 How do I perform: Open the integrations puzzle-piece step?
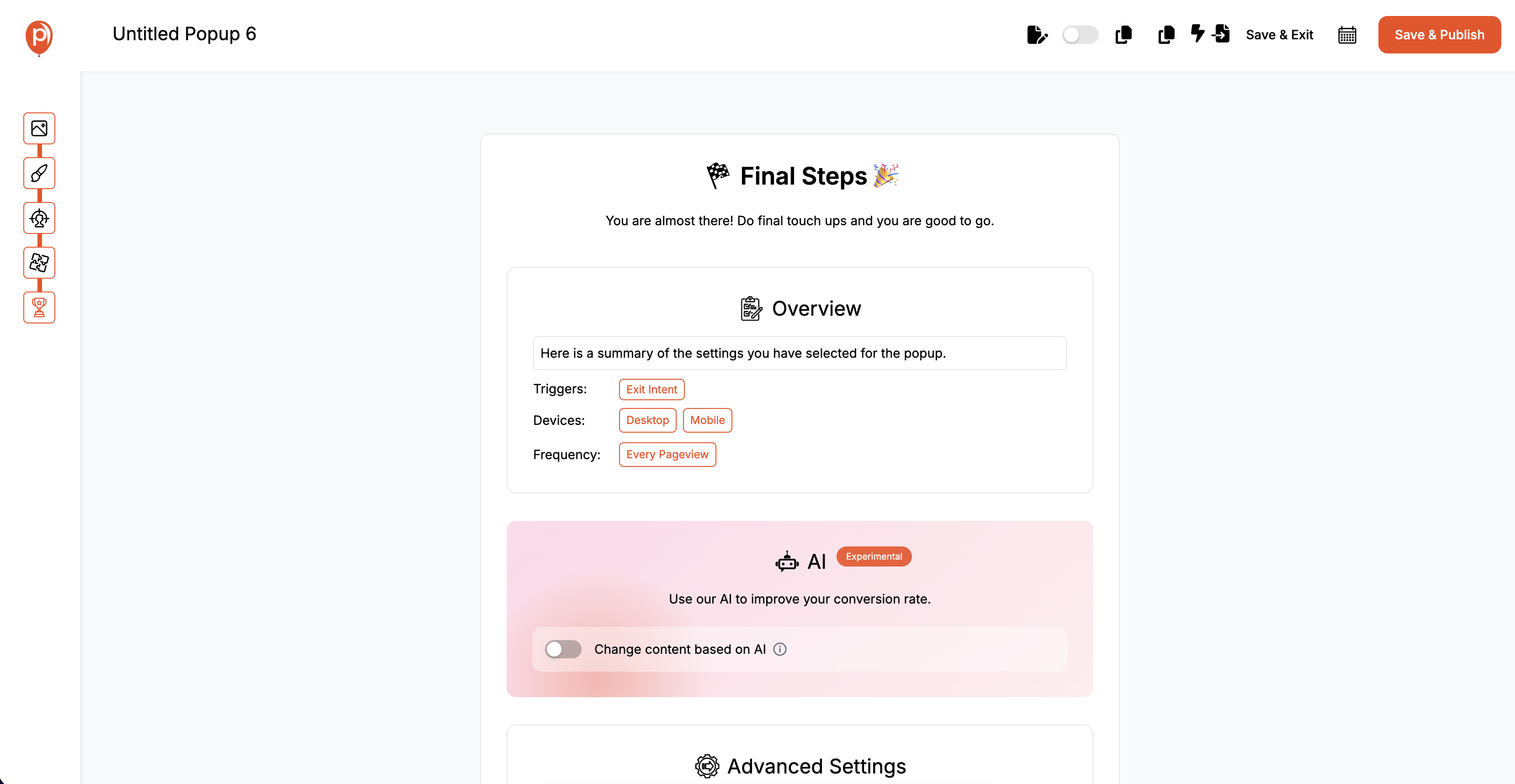(x=39, y=263)
